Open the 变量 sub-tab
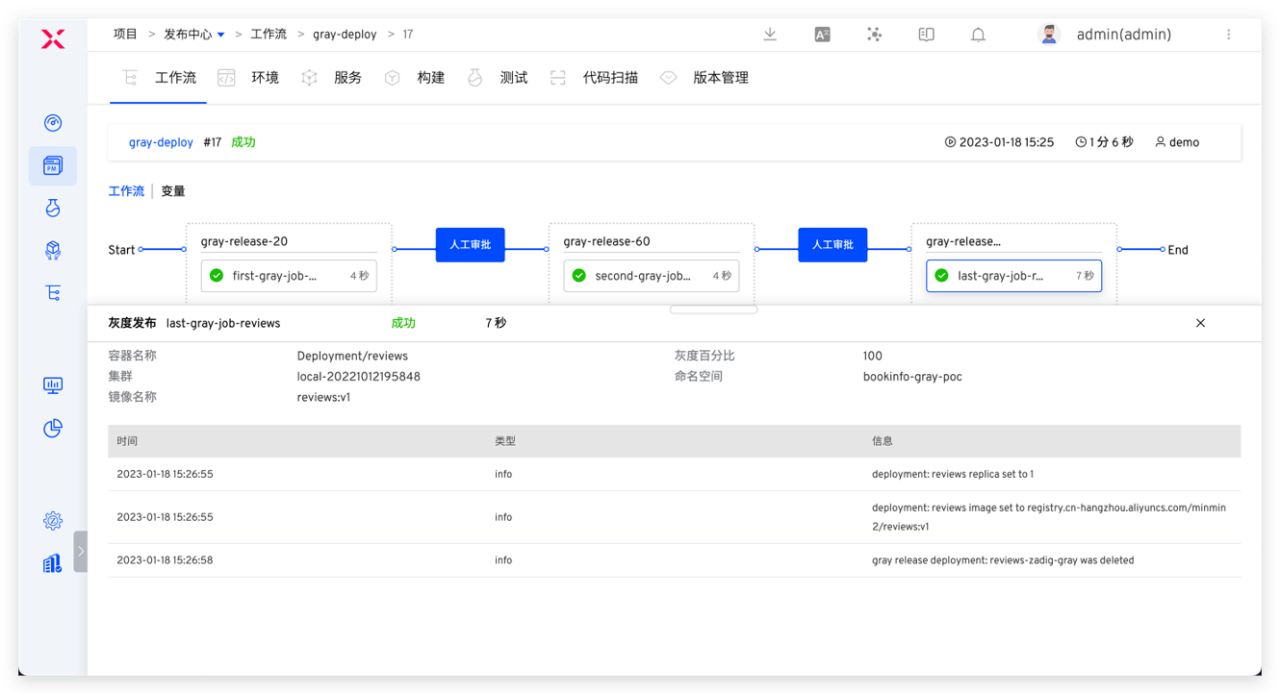 pos(173,191)
